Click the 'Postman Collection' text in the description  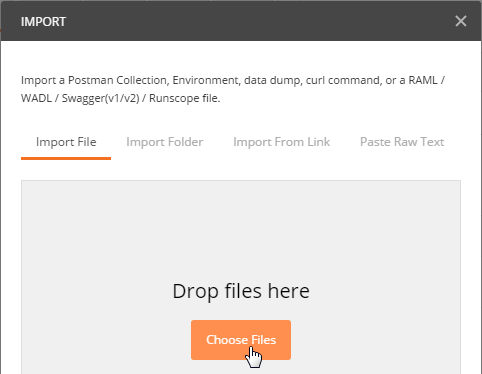click(118, 80)
